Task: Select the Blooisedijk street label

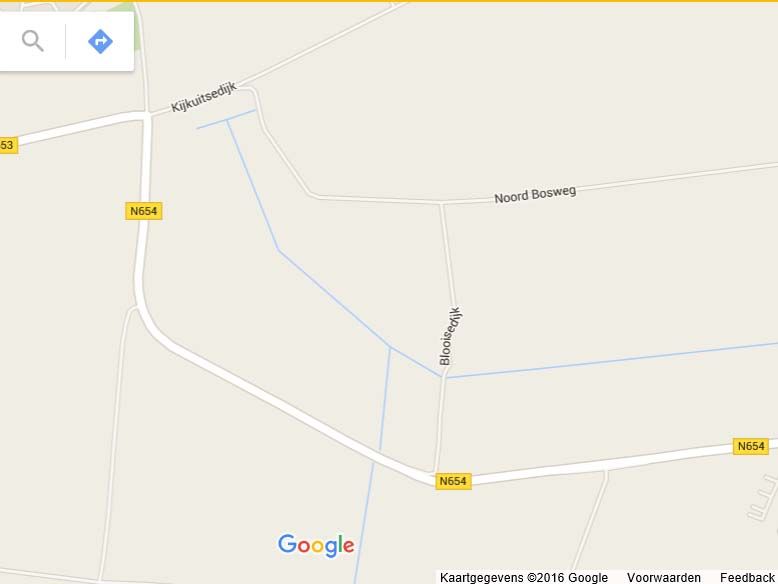Action: (x=450, y=336)
